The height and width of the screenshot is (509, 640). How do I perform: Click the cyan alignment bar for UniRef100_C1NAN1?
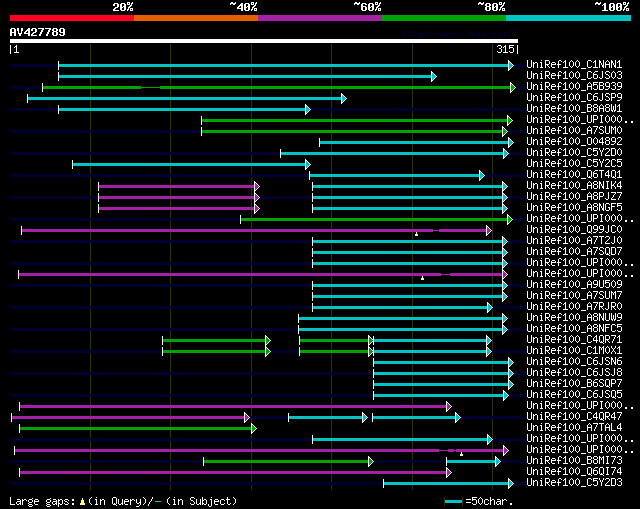286,65
